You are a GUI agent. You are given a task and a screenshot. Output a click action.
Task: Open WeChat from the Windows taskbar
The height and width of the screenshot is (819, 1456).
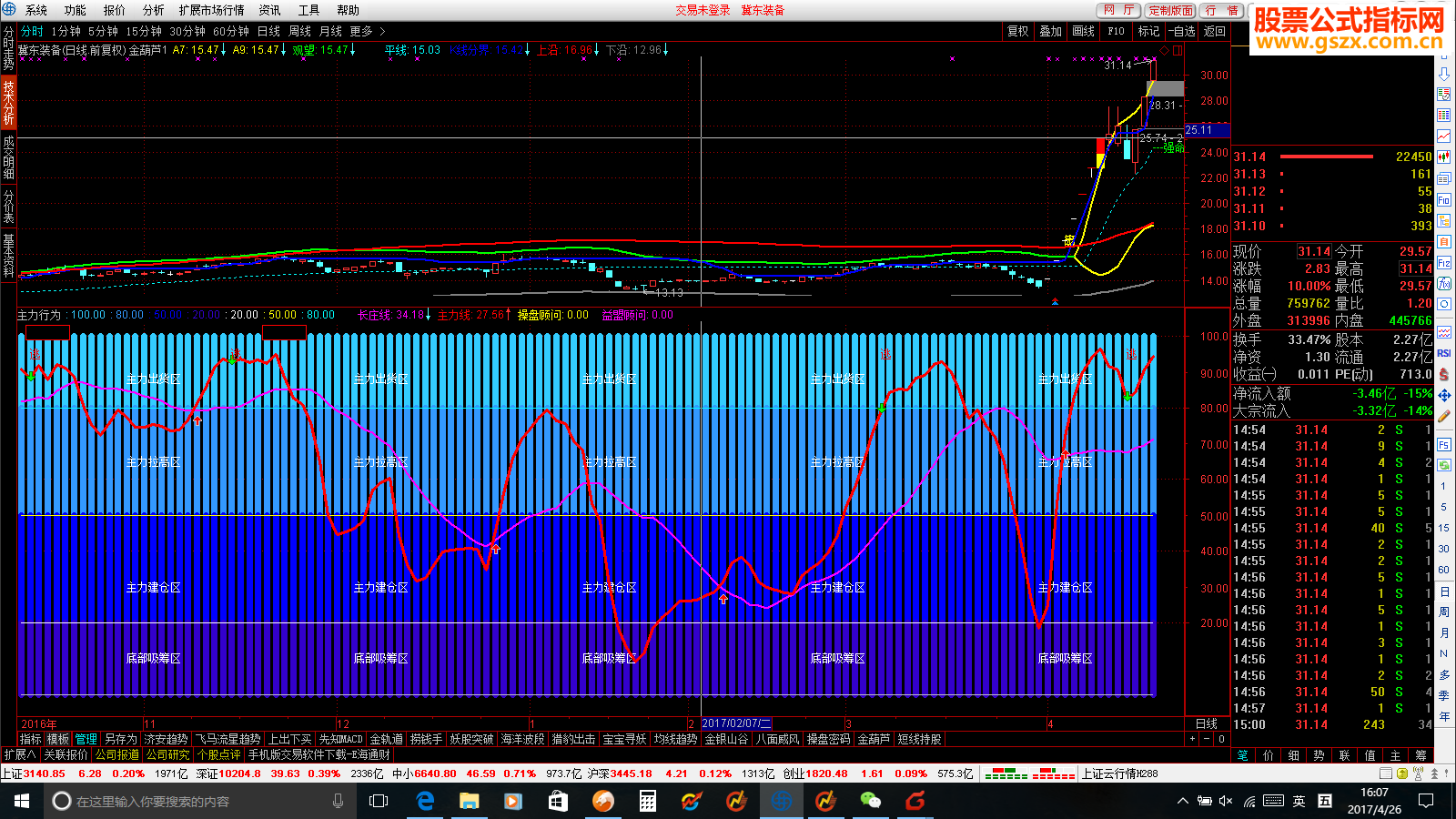(871, 801)
